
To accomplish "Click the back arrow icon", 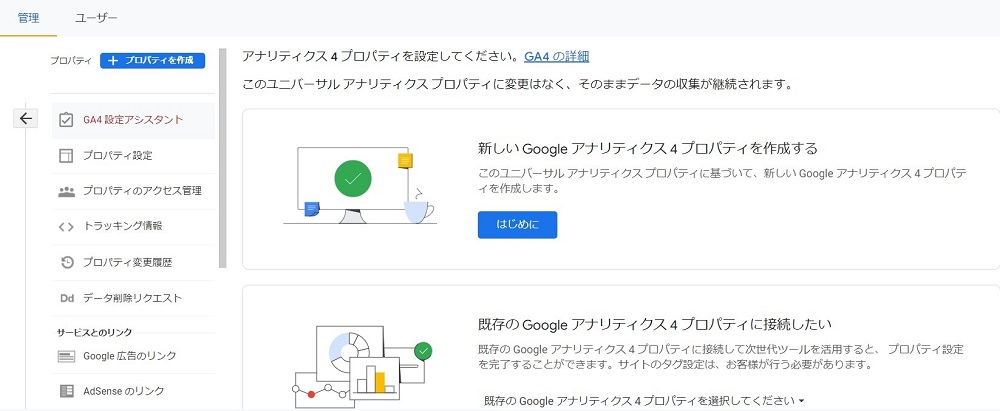I will [26, 118].
